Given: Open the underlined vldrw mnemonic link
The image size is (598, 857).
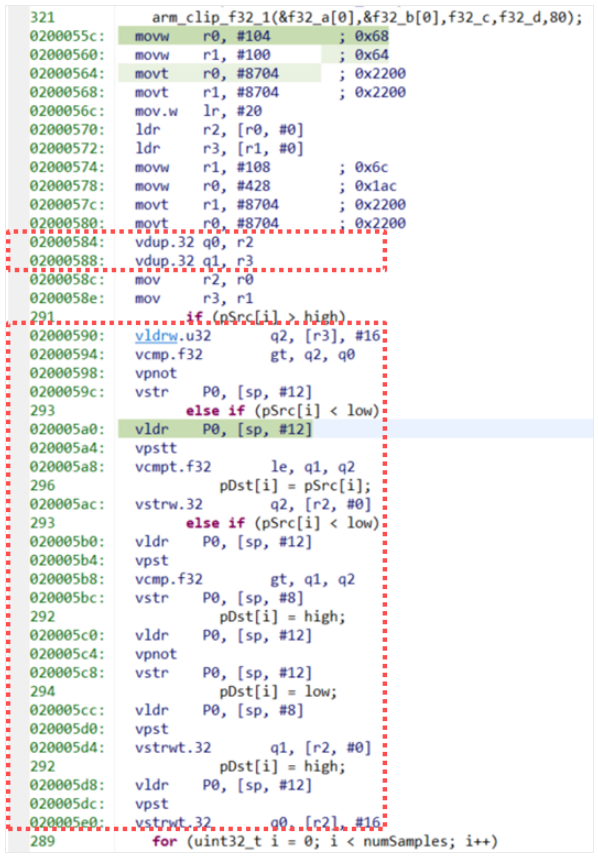Looking at the screenshot, I should click(156, 336).
